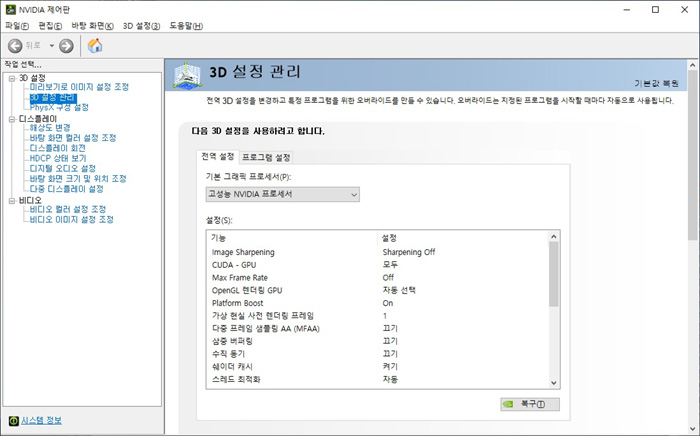Open the 편집 menu

[50, 26]
